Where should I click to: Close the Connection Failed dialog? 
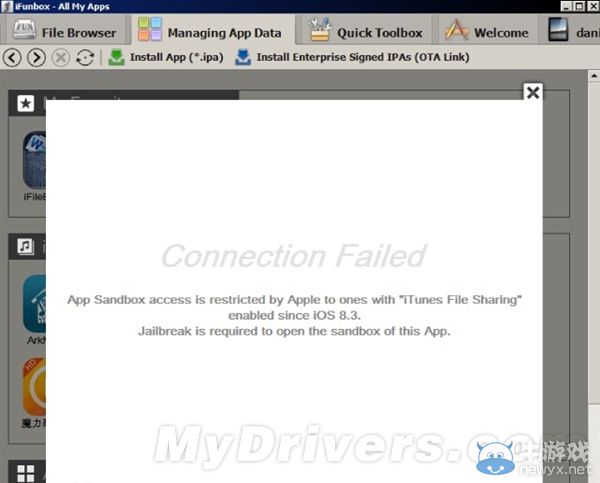coord(533,92)
